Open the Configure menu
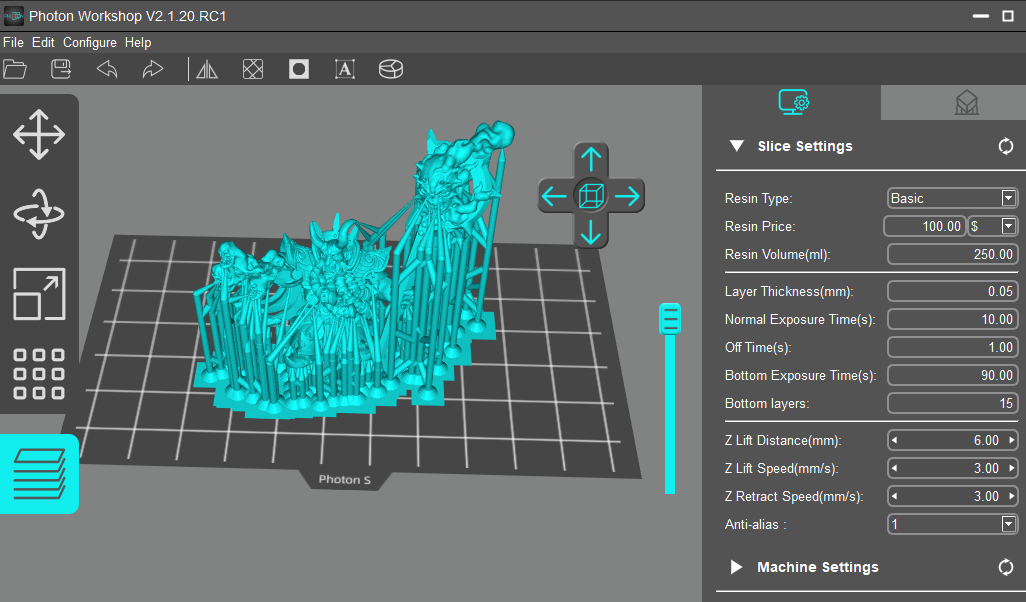The height and width of the screenshot is (602, 1026). click(89, 42)
